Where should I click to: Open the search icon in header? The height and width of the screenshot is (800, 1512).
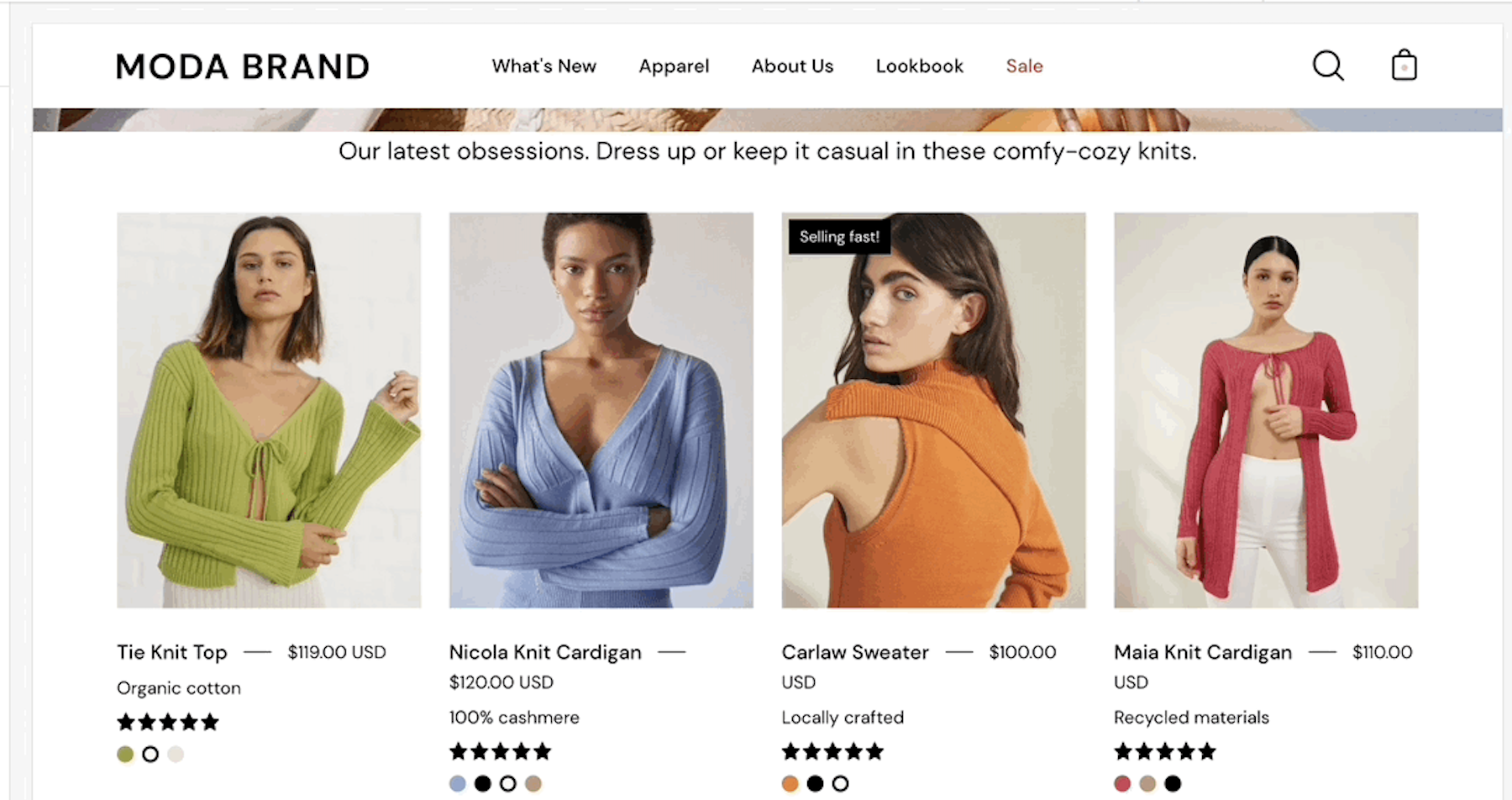pyautogui.click(x=1328, y=66)
